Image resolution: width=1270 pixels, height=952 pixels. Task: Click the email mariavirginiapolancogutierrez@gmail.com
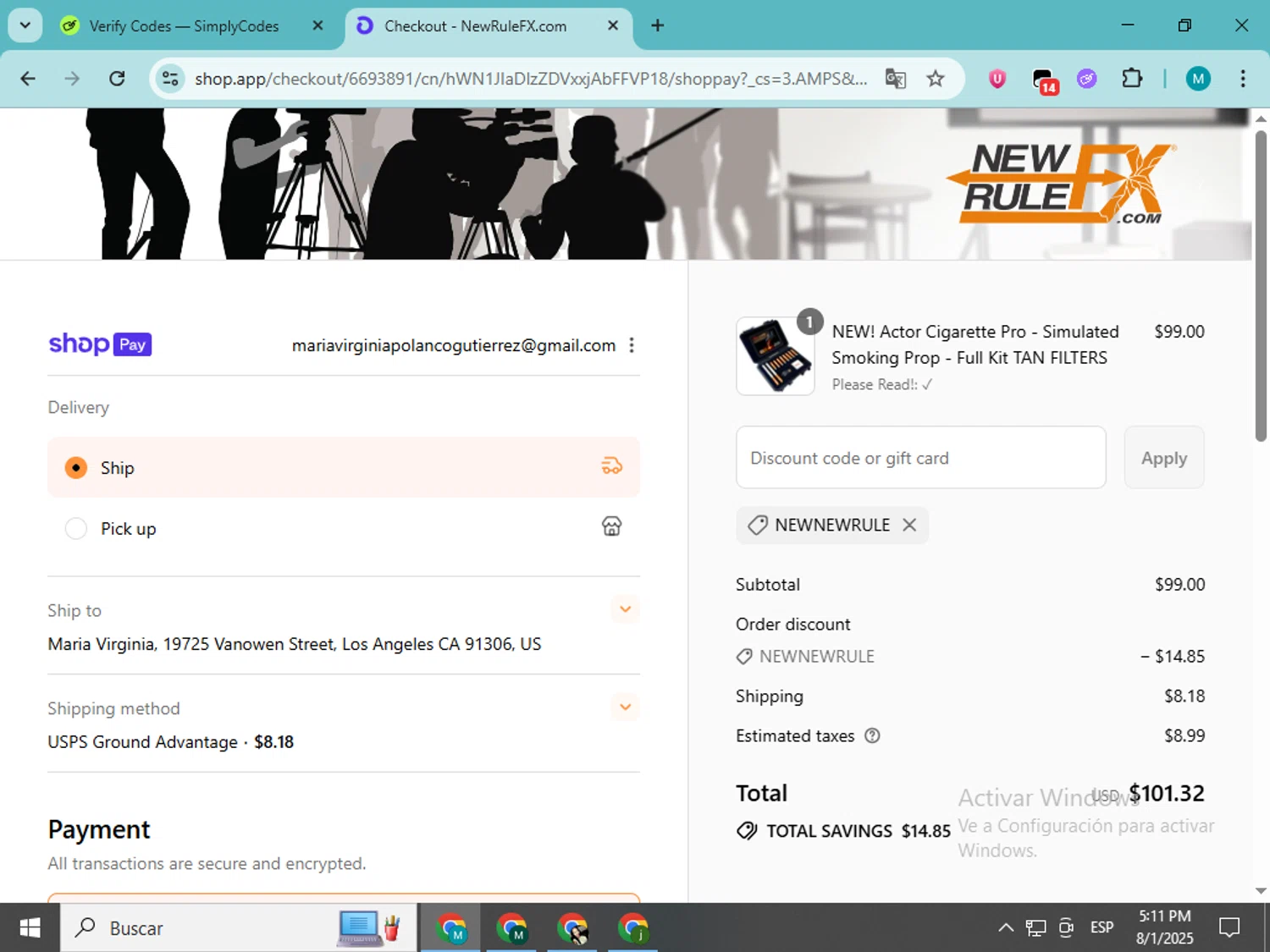pos(454,345)
